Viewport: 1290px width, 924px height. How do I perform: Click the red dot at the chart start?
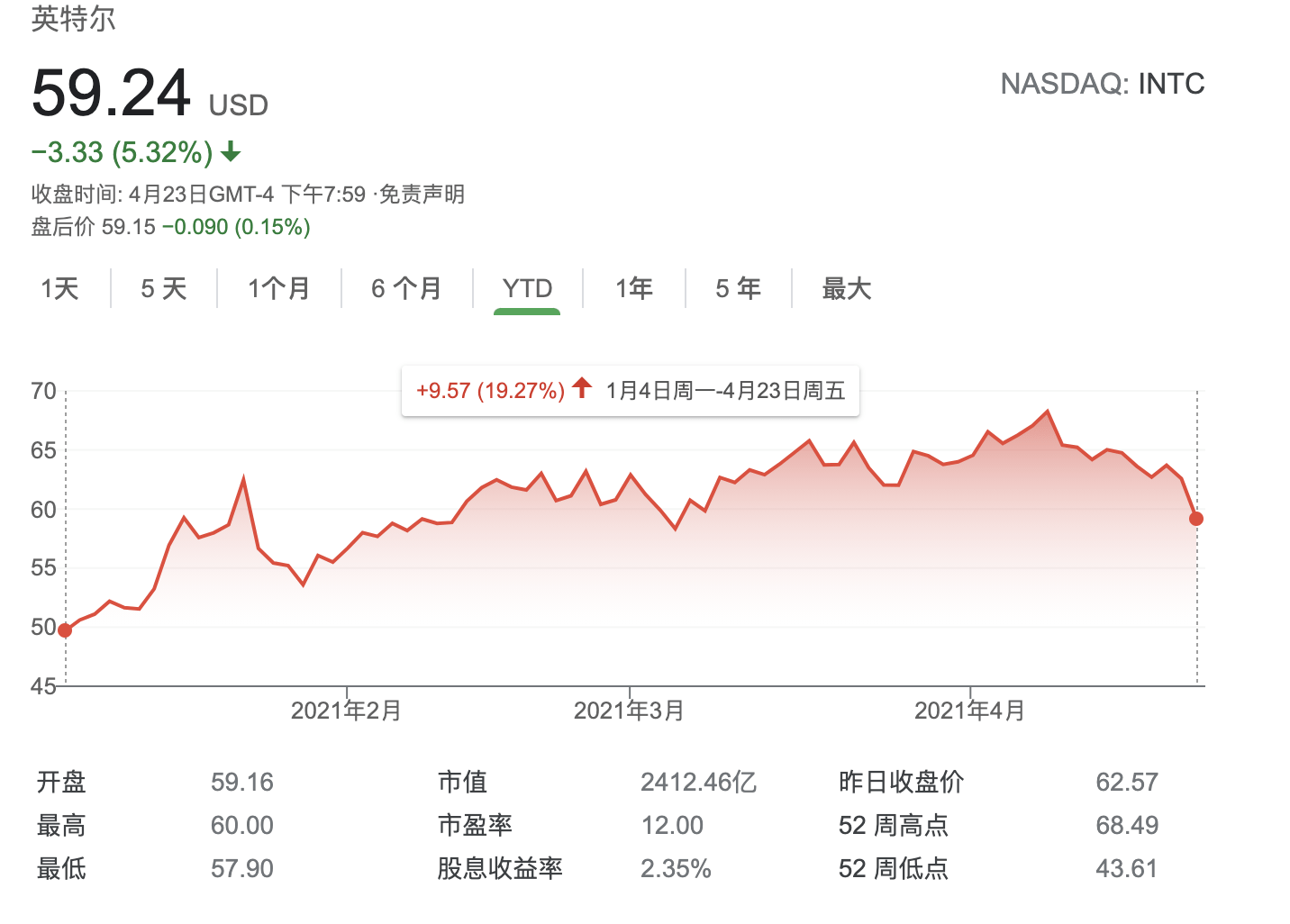click(x=64, y=630)
